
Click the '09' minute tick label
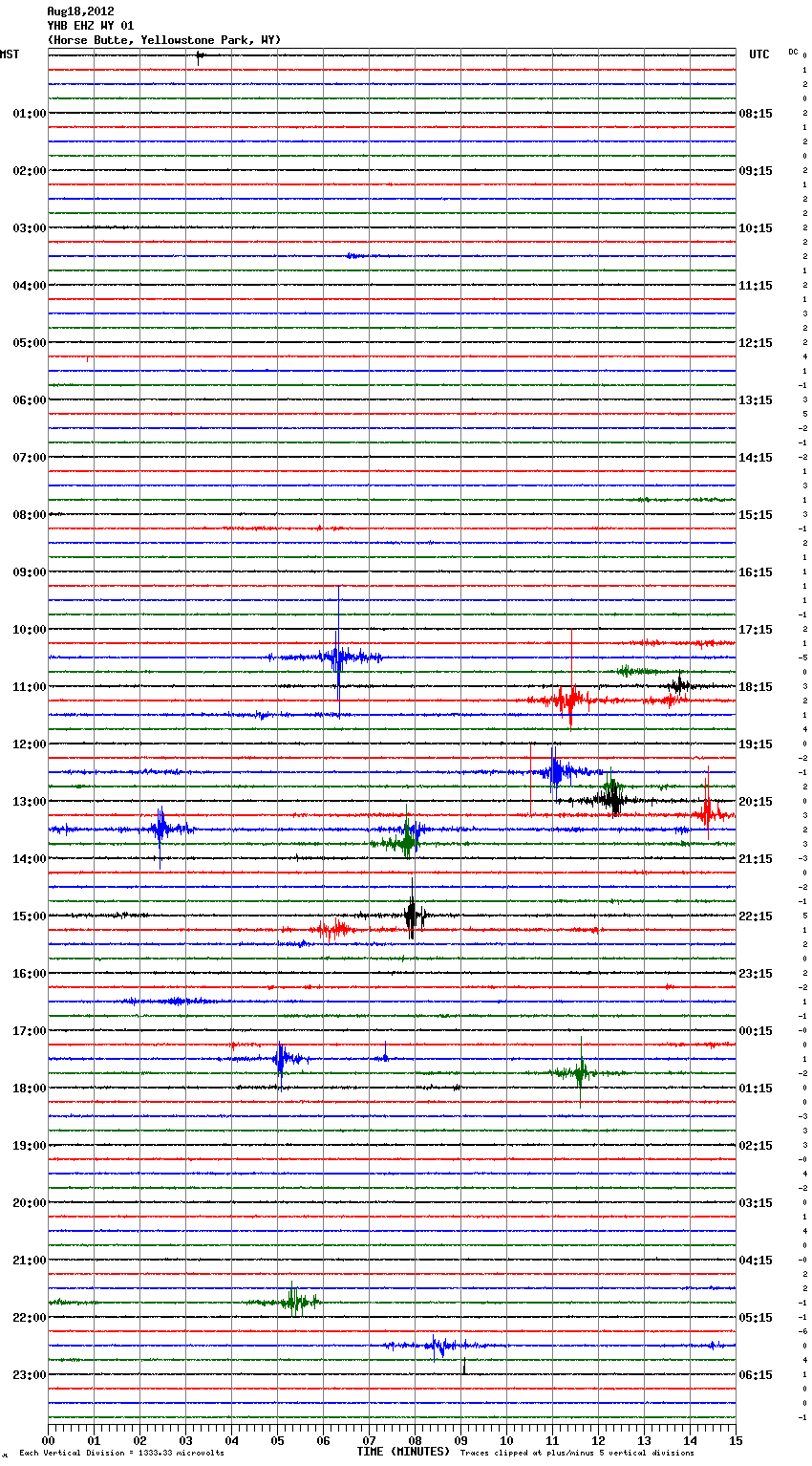point(460,1439)
